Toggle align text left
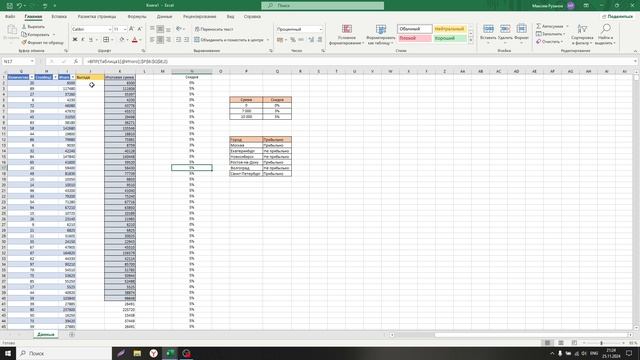 152,40
